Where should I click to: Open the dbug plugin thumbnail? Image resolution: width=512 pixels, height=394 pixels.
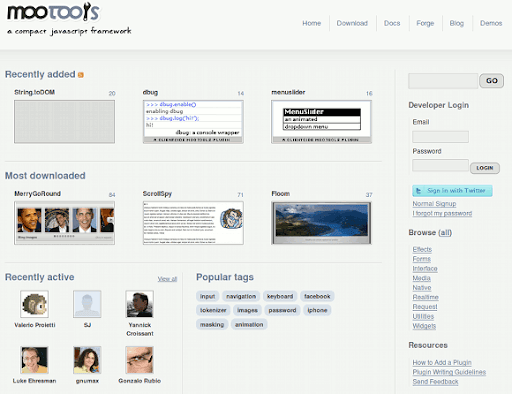[193, 122]
